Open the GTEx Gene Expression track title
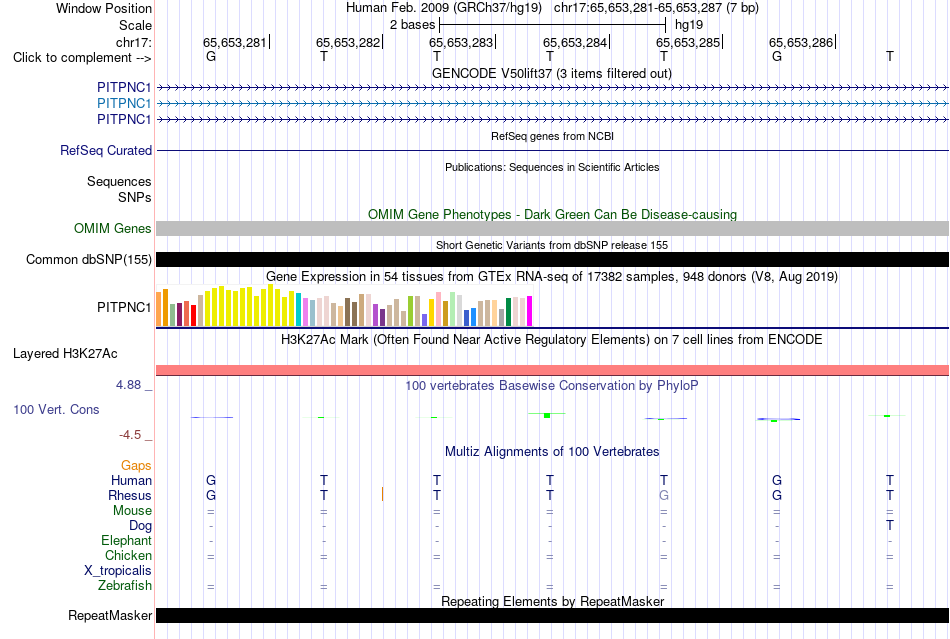Image resolution: width=950 pixels, height=639 pixels. pos(552,277)
